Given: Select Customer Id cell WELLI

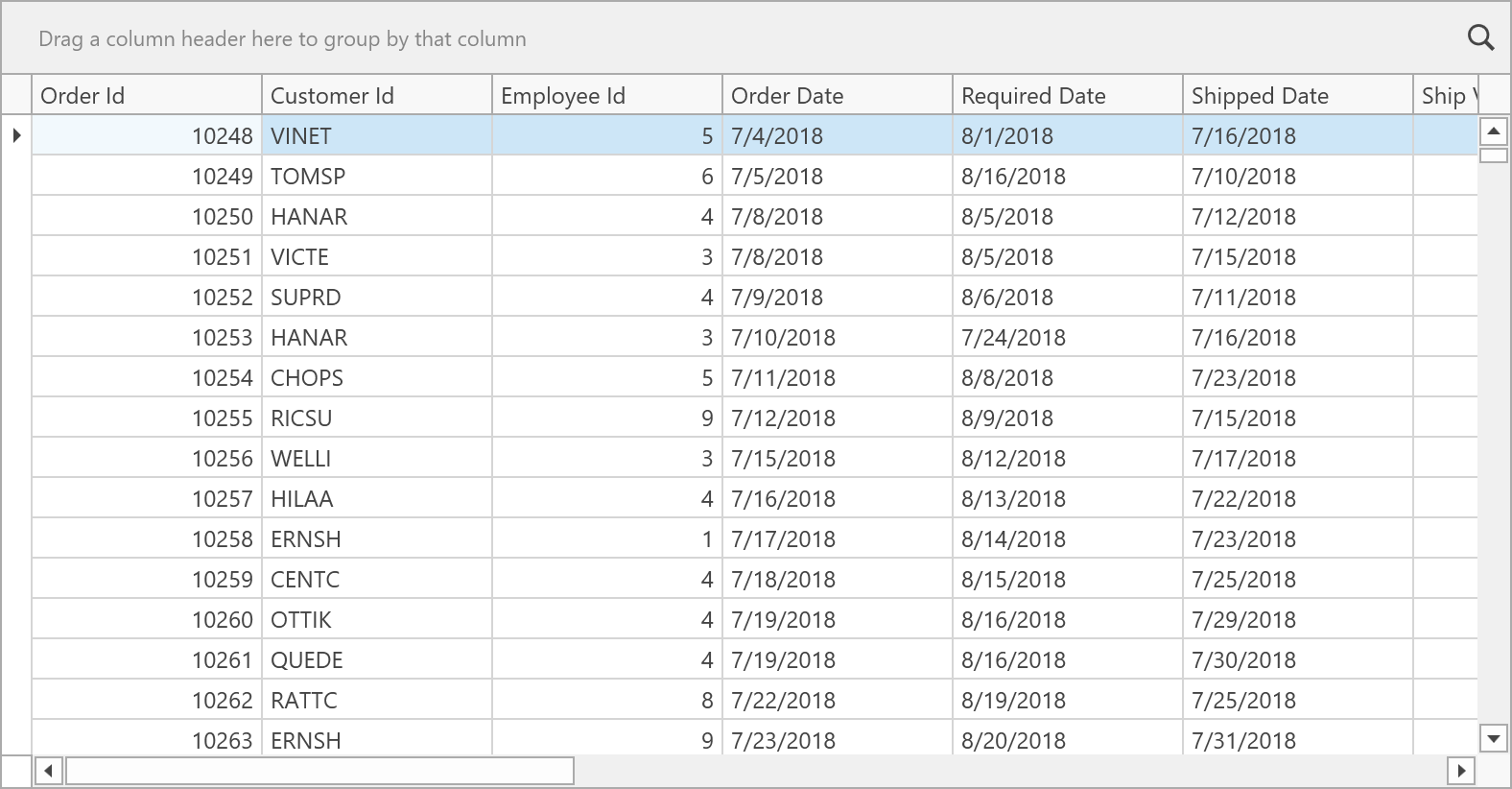Looking at the screenshot, I should (x=377, y=458).
